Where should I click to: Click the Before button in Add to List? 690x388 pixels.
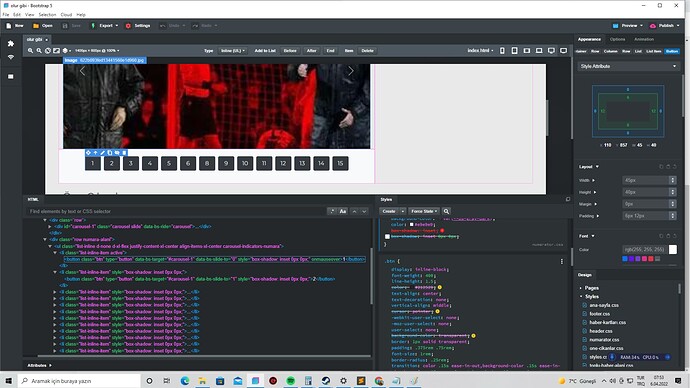coord(290,51)
